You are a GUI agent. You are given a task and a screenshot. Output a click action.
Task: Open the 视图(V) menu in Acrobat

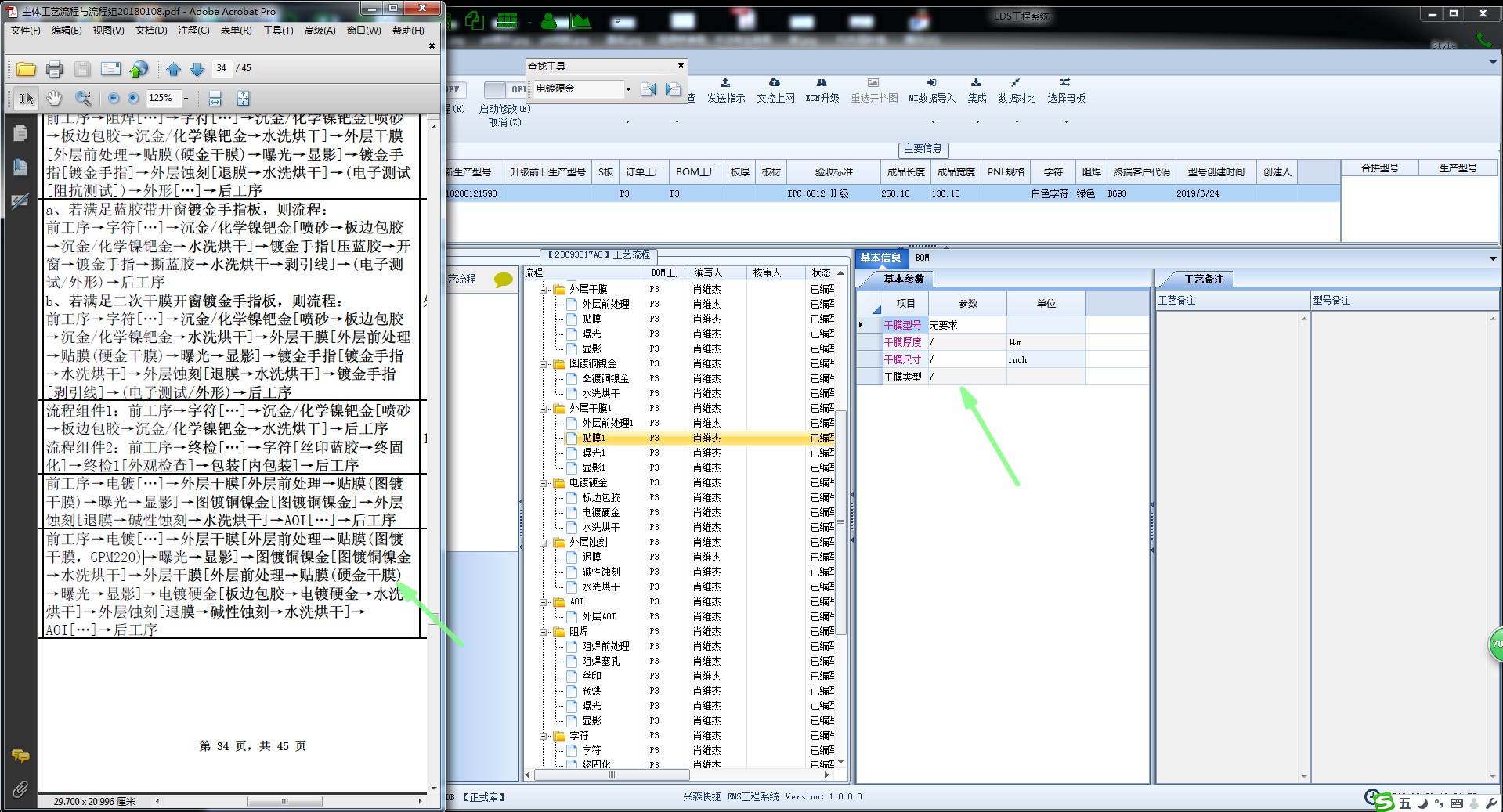(x=108, y=31)
